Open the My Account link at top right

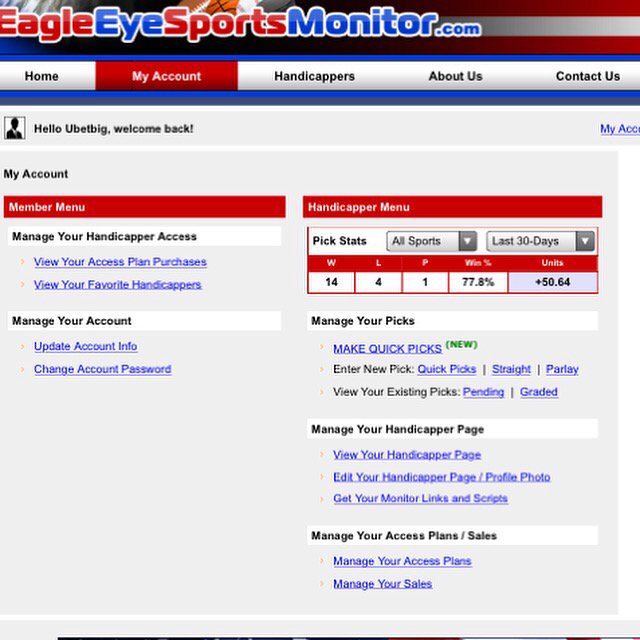(x=620, y=129)
